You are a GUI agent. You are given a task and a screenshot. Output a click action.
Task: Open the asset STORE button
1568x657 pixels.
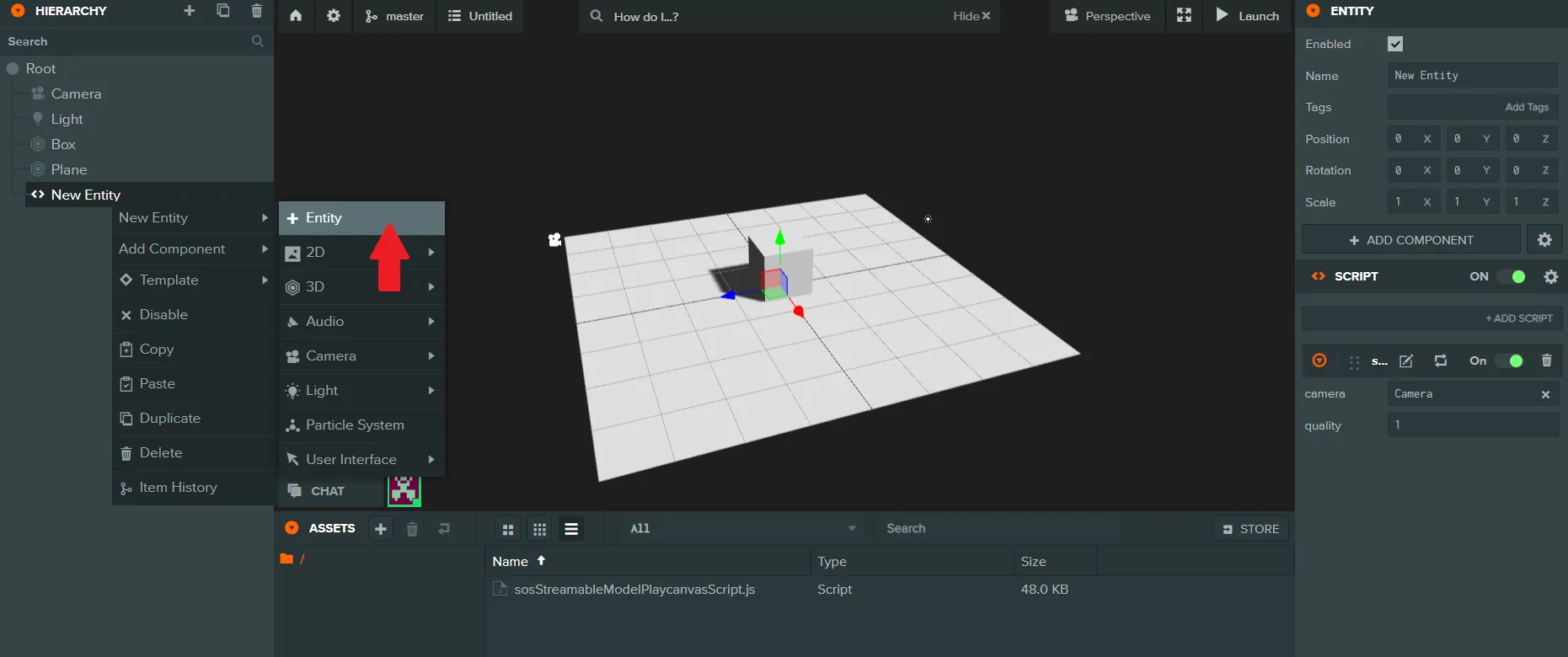tap(1251, 529)
